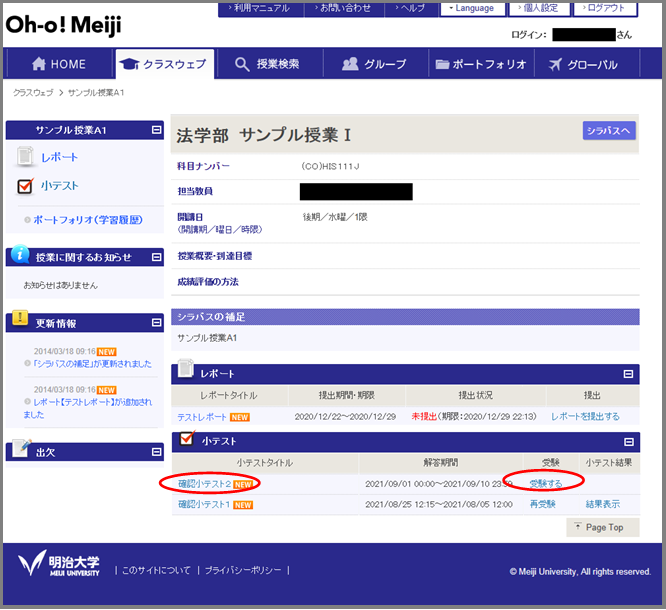Click the graduation cap icon for クラスウェブ
The image size is (666, 610).
click(x=129, y=64)
